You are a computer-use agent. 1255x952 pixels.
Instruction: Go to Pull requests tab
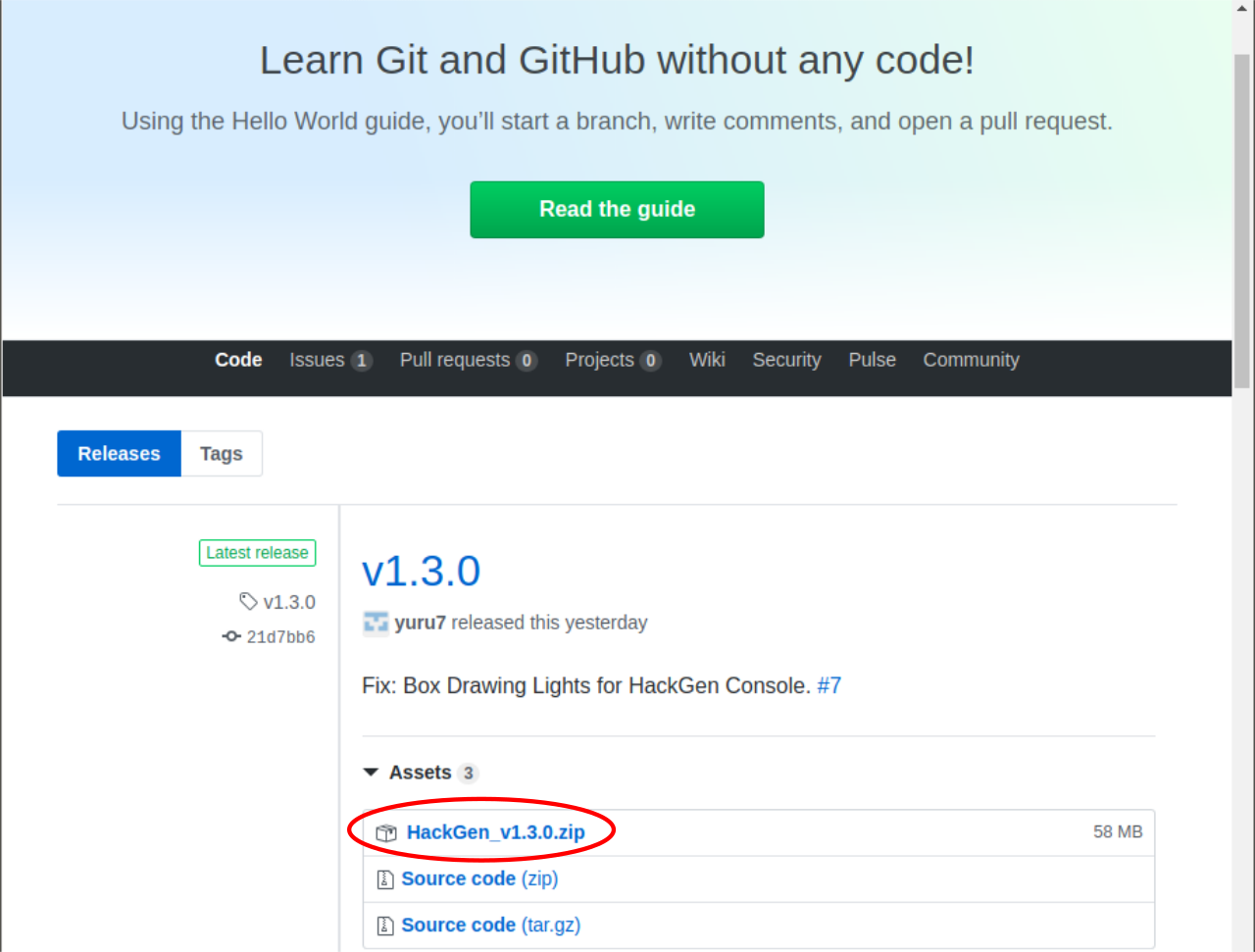pyautogui.click(x=469, y=360)
